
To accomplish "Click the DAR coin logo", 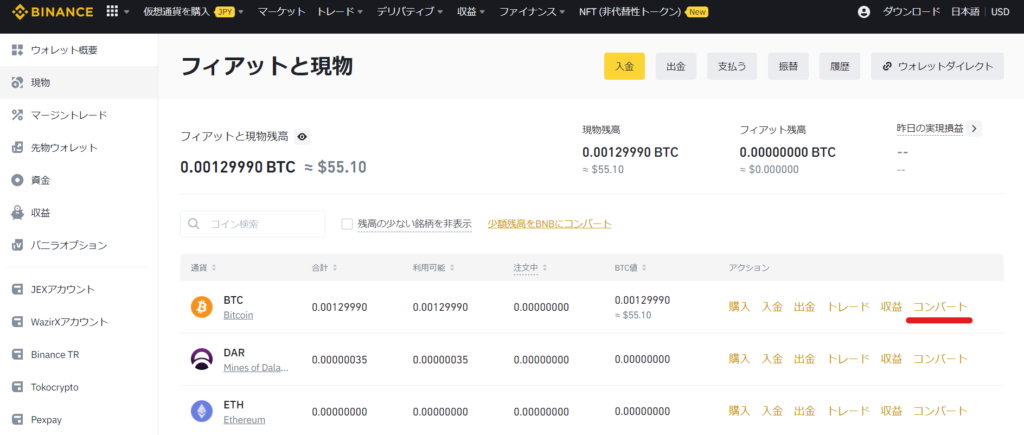I will [202, 359].
